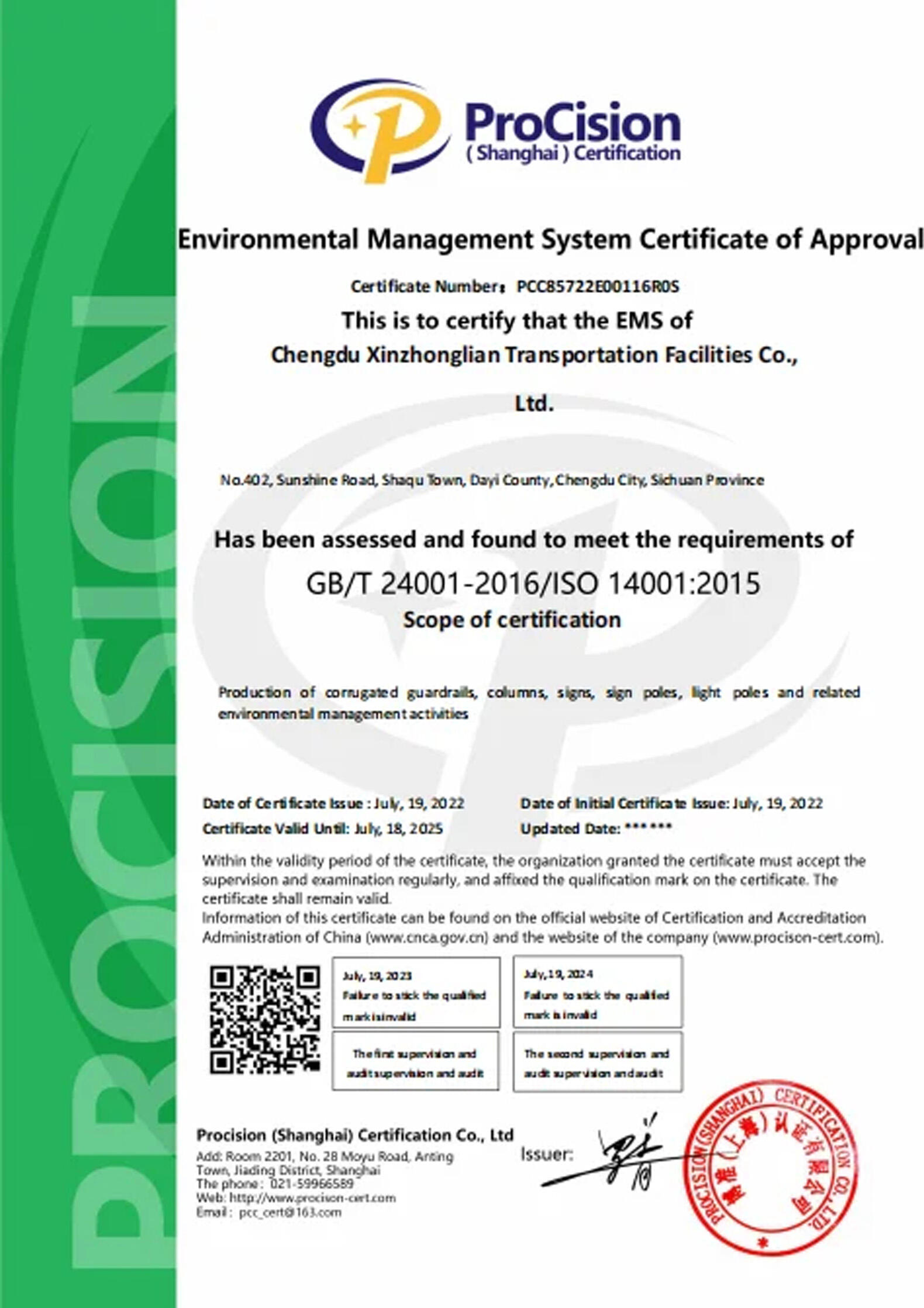The width and height of the screenshot is (924, 1308).
Task: Click the July 19, 2023 qualification mark box
Action: click(416, 992)
